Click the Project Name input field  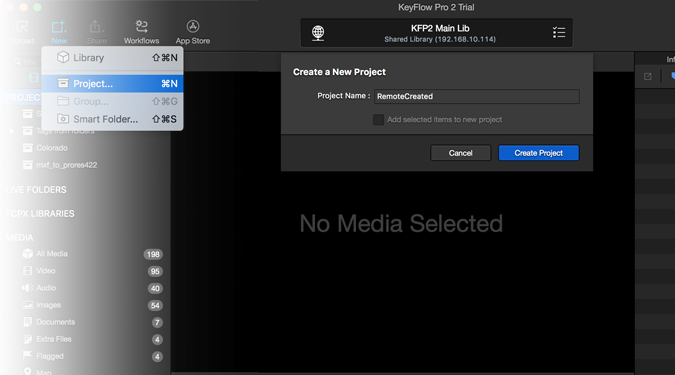pyautogui.click(x=477, y=96)
